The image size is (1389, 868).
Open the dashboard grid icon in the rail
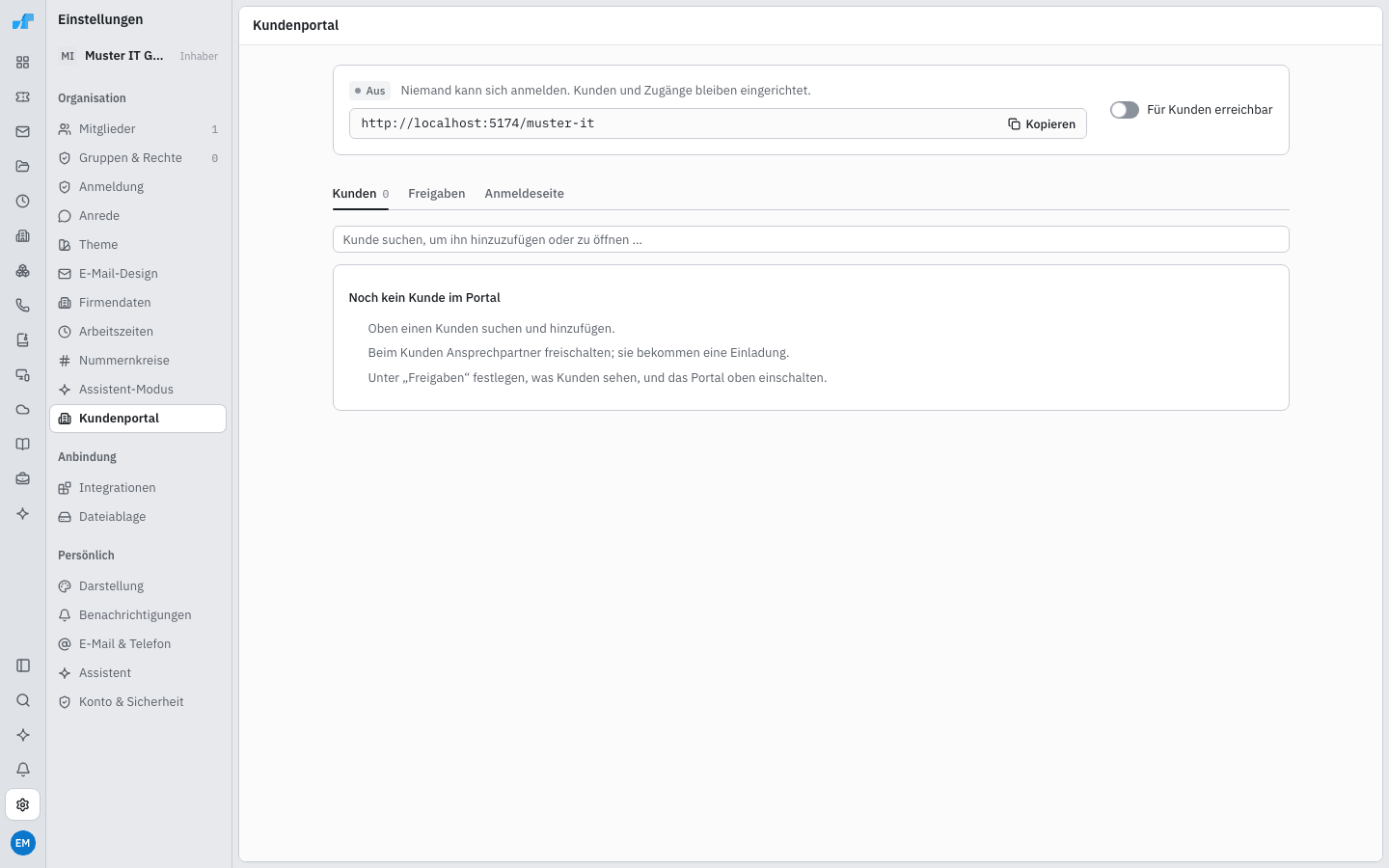point(23,63)
